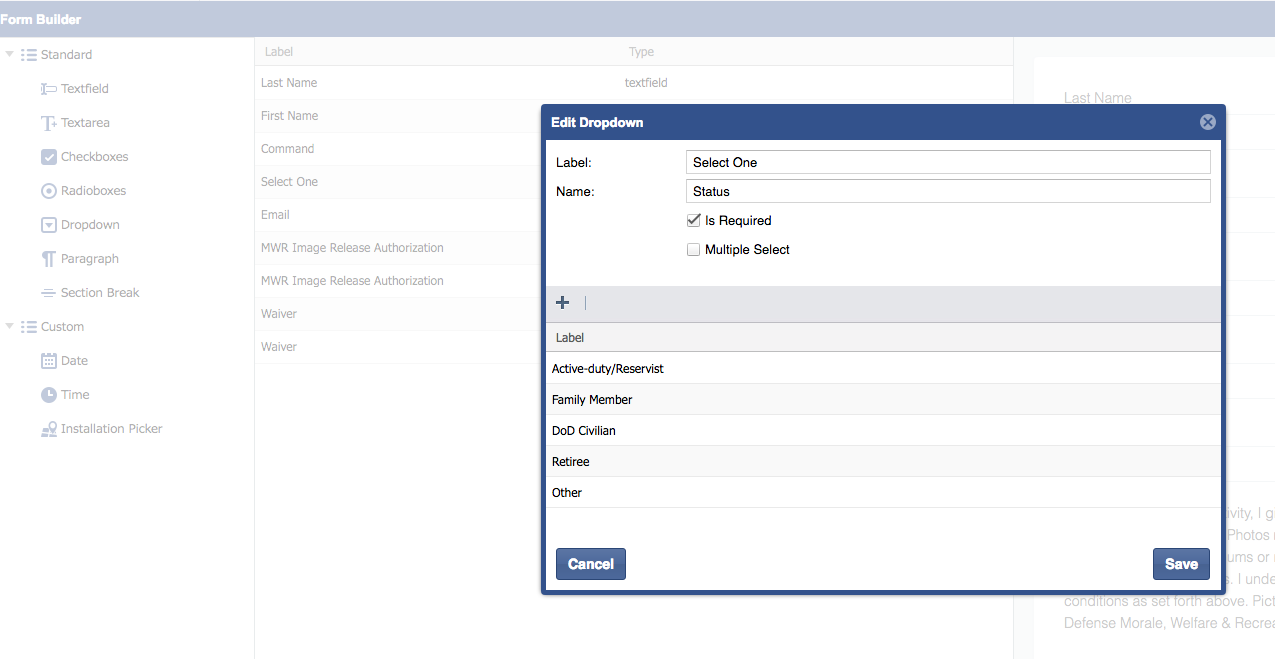Select the Installation Picker item
The height and width of the screenshot is (659, 1275).
pos(110,429)
